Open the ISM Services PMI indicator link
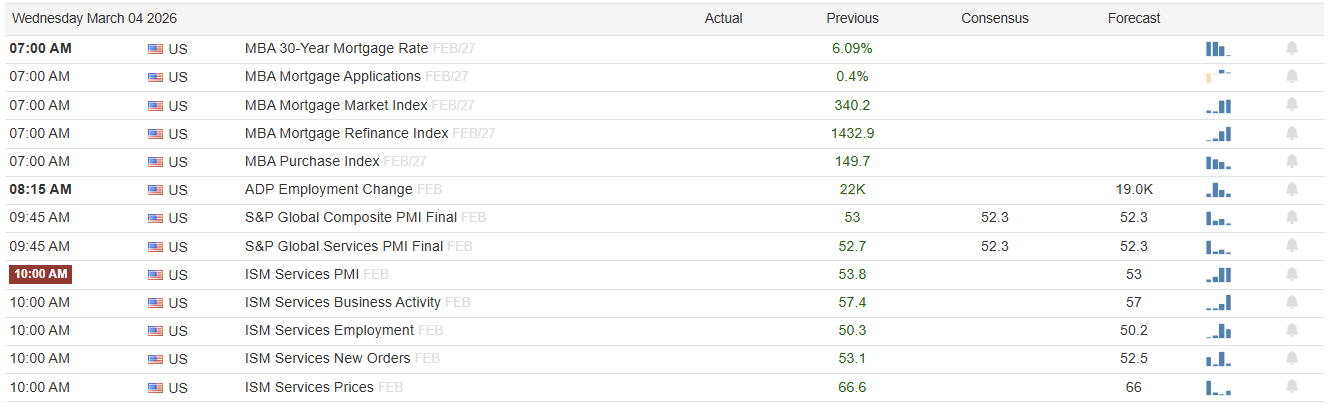This screenshot has height=404, width=1337. [x=301, y=274]
